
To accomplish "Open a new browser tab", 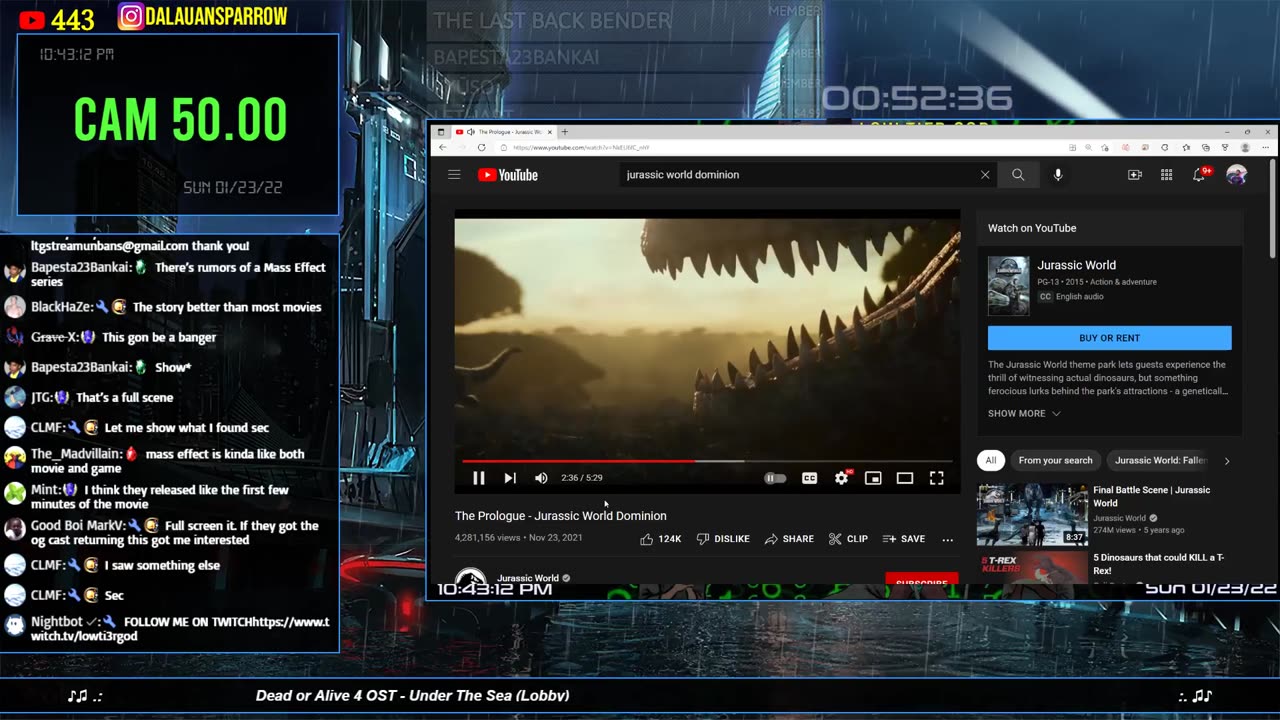I will pyautogui.click(x=564, y=132).
